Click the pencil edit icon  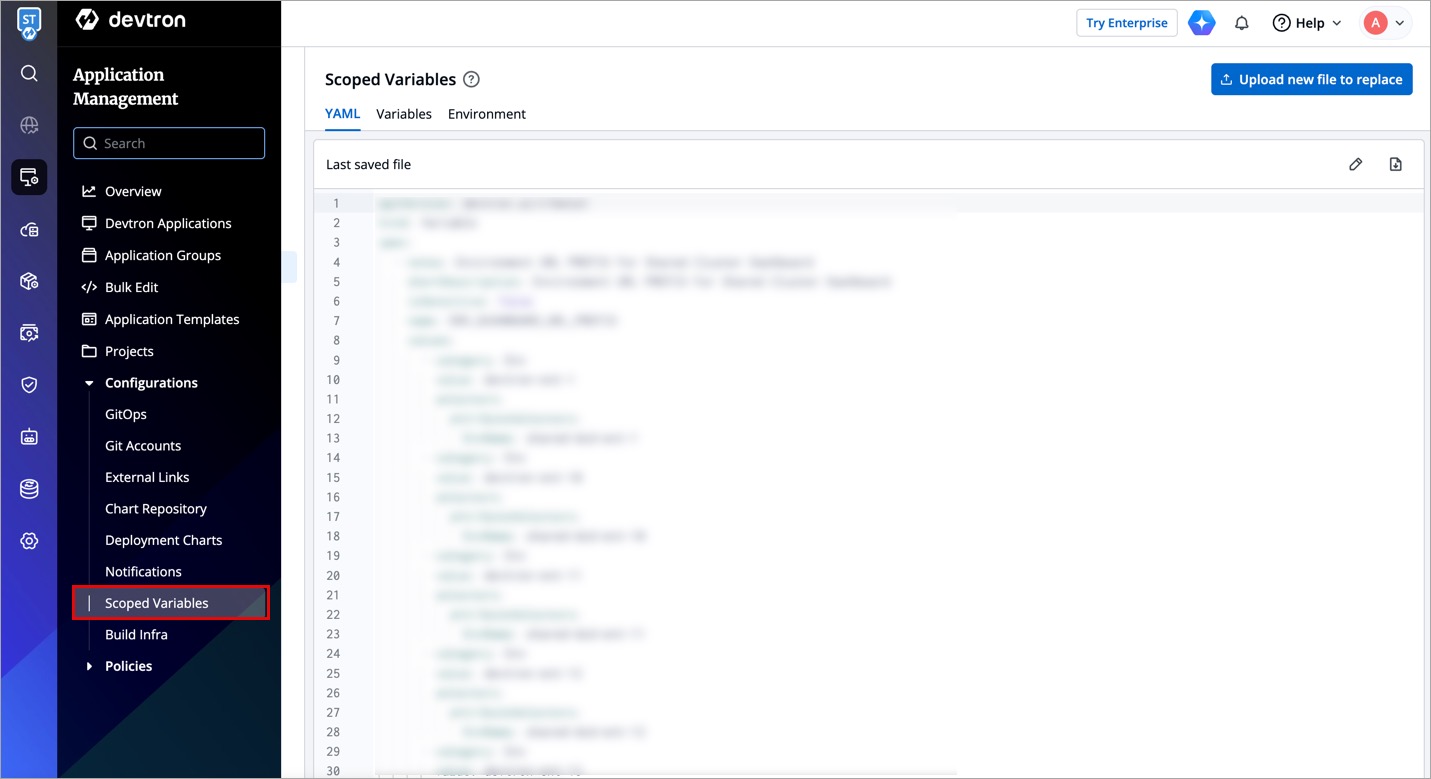1355,164
